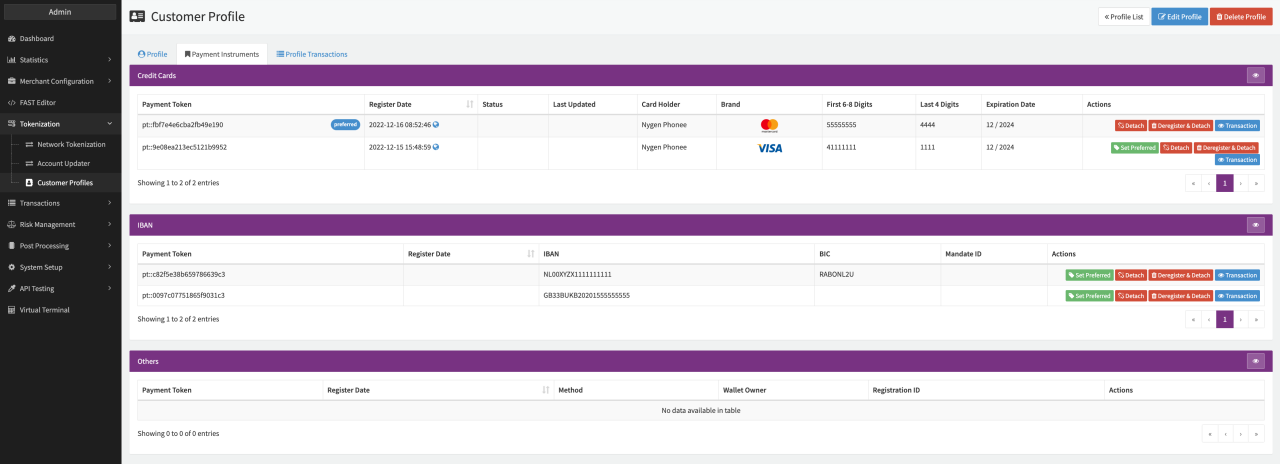Open the Profile tab
Image resolution: width=1280 pixels, height=464 pixels.
click(152, 54)
